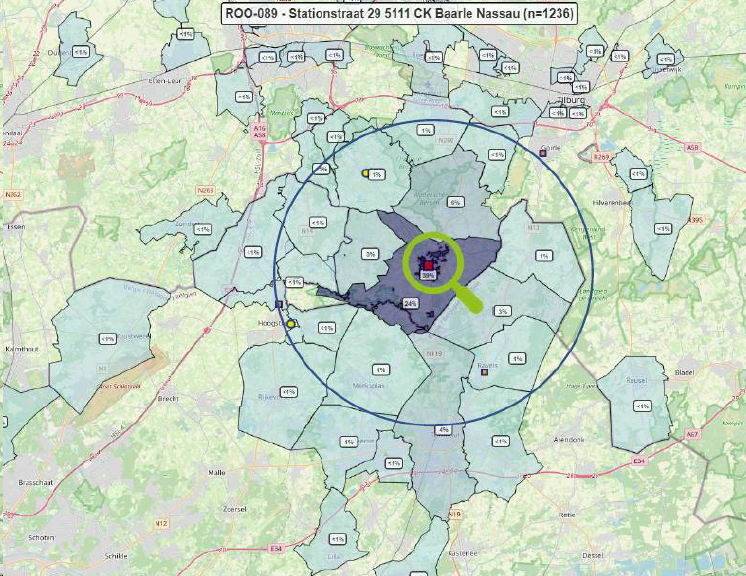746x576 pixels.
Task: Click the green magnifying glass icon
Action: tap(442, 273)
